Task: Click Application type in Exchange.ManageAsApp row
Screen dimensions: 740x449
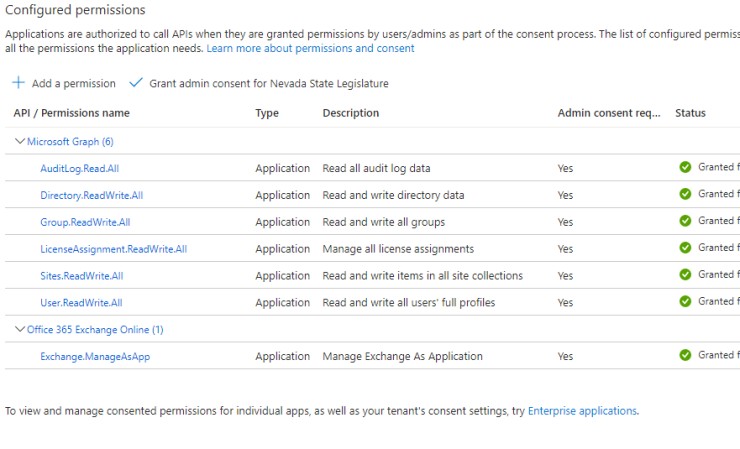Action: click(x=283, y=356)
